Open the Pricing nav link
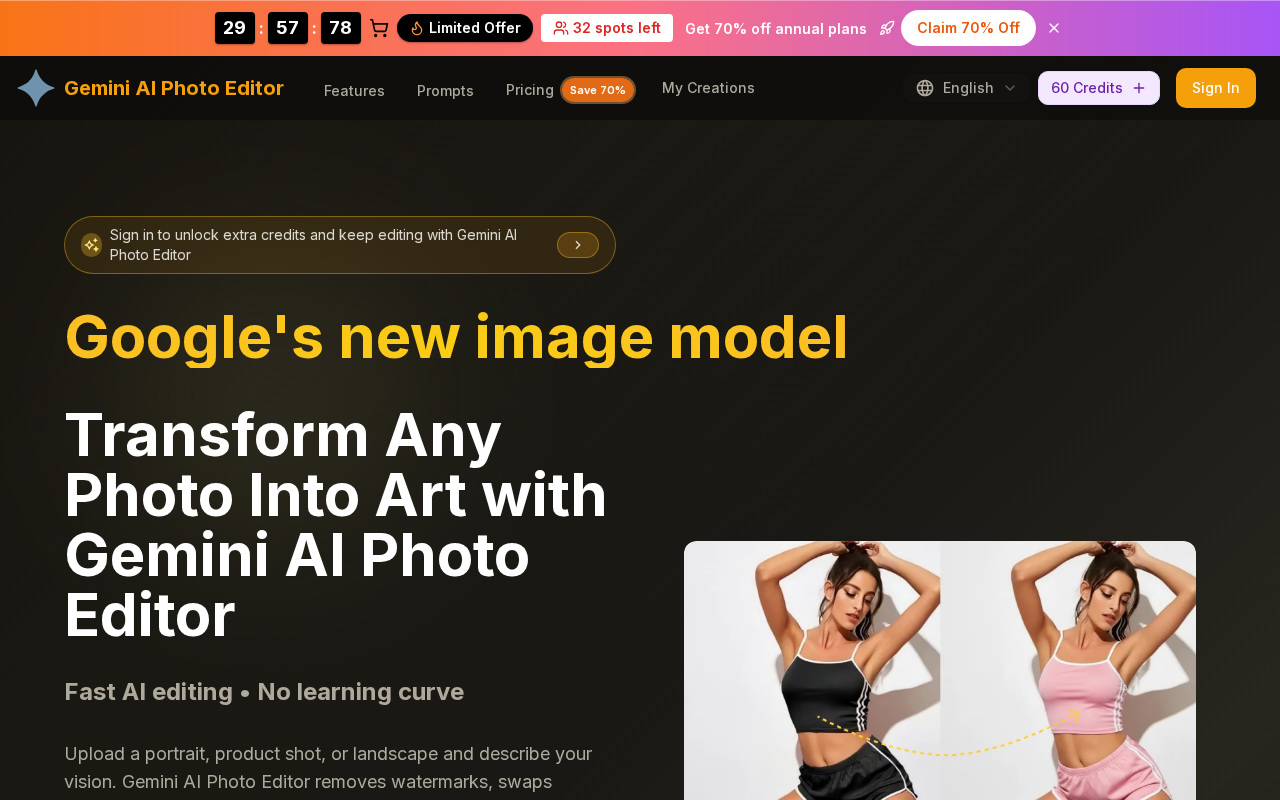This screenshot has height=800, width=1280. (530, 90)
